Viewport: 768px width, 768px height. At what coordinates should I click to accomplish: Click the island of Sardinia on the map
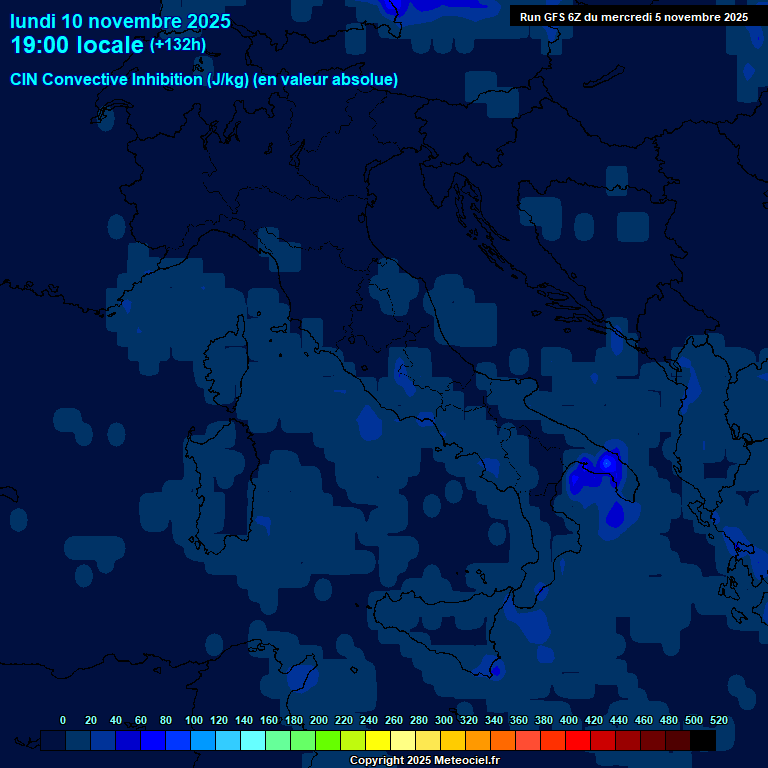(x=218, y=490)
